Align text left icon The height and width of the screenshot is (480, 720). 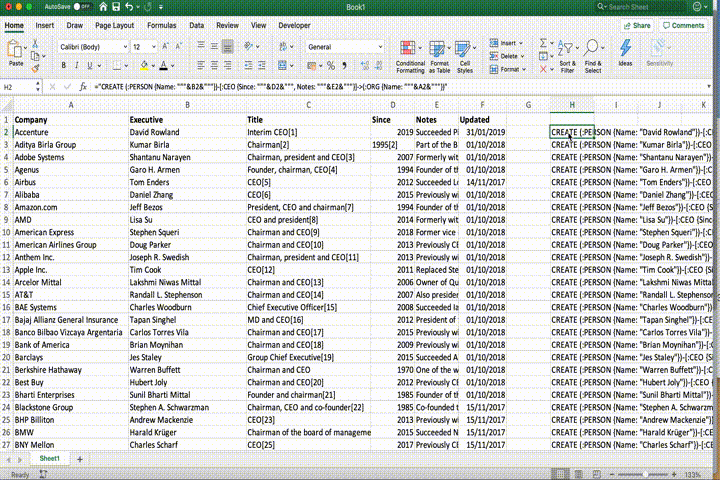pos(201,66)
